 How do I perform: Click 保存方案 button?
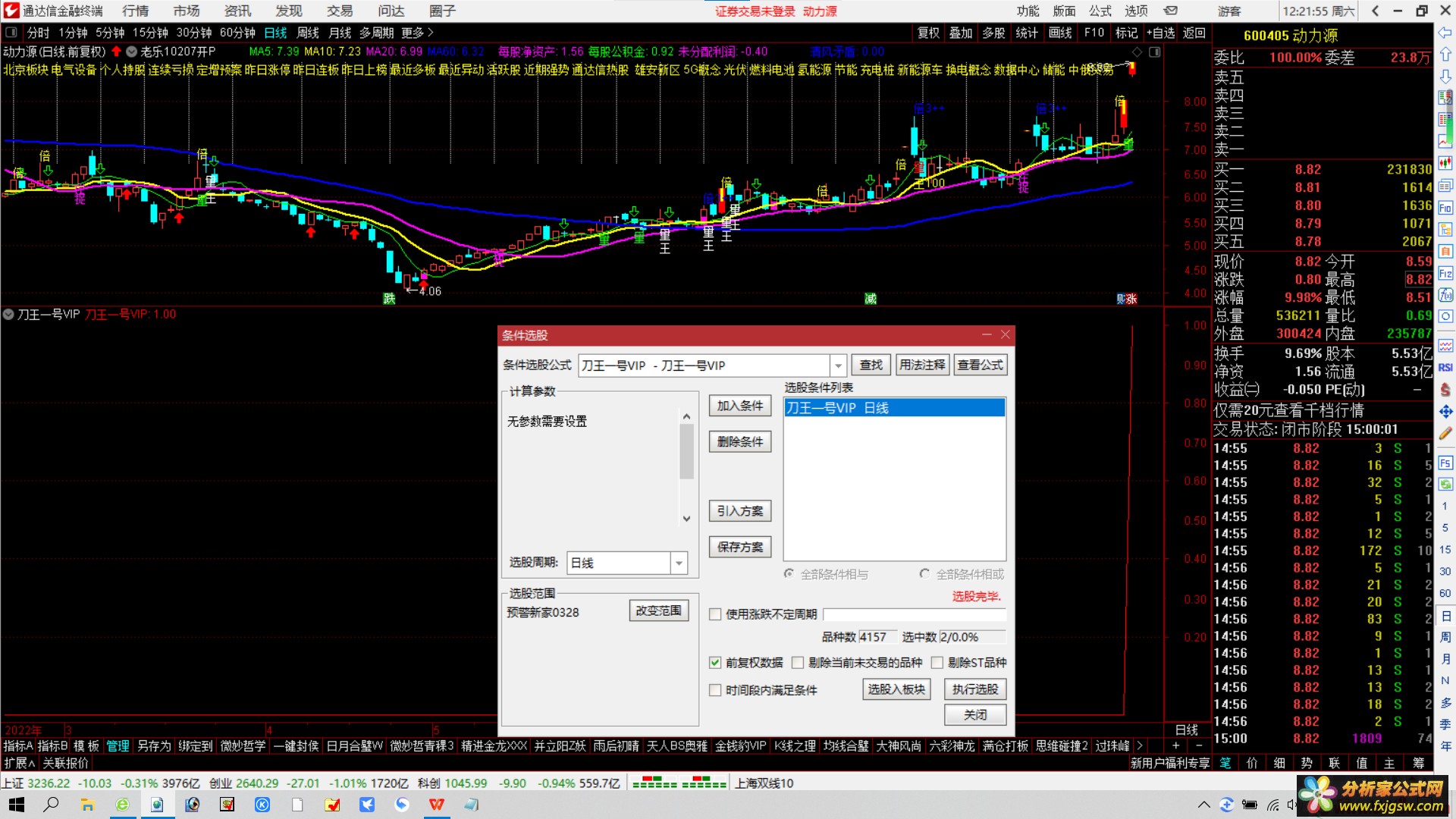740,547
